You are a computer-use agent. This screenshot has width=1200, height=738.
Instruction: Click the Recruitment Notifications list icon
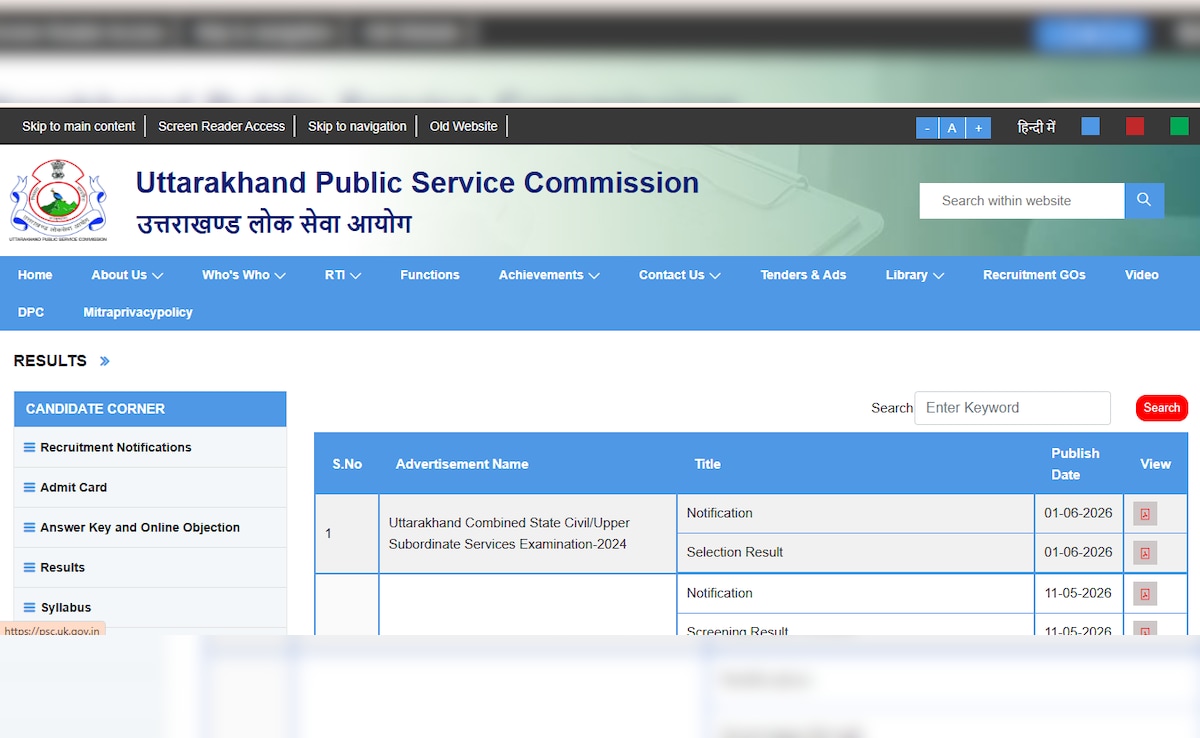[x=30, y=447]
